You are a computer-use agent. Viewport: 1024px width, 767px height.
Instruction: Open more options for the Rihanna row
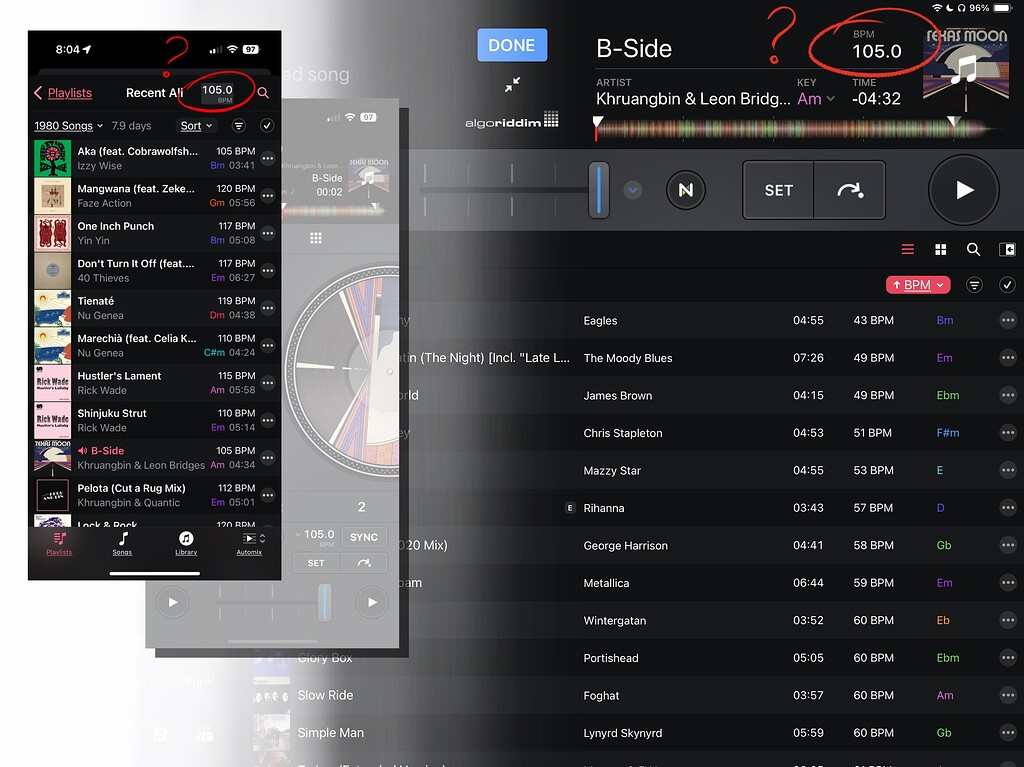(1008, 508)
